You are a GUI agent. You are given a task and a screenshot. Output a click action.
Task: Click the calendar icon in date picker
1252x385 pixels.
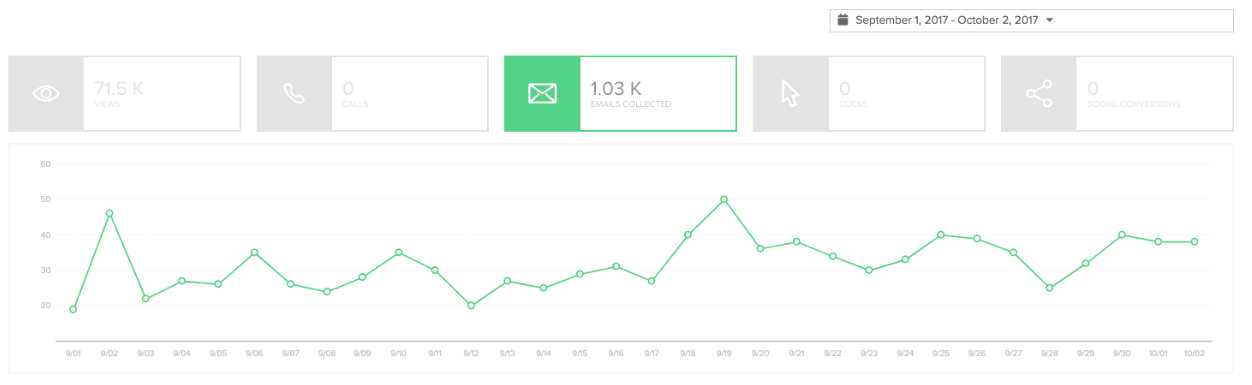click(x=843, y=20)
